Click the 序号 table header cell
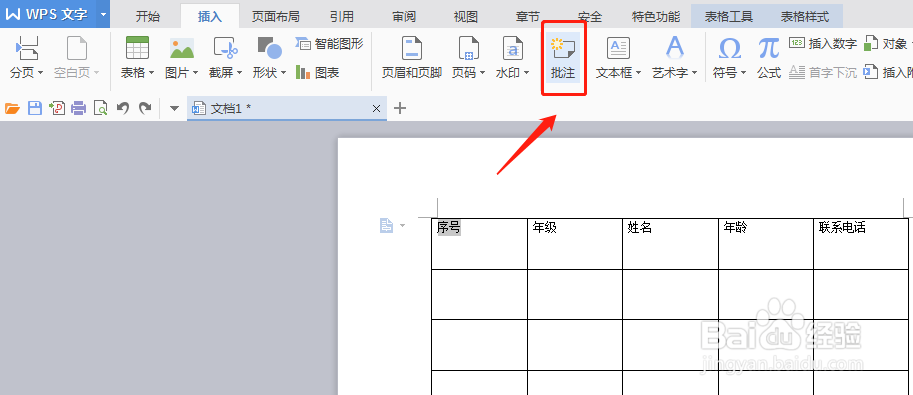This screenshot has width=913, height=395. (x=479, y=244)
